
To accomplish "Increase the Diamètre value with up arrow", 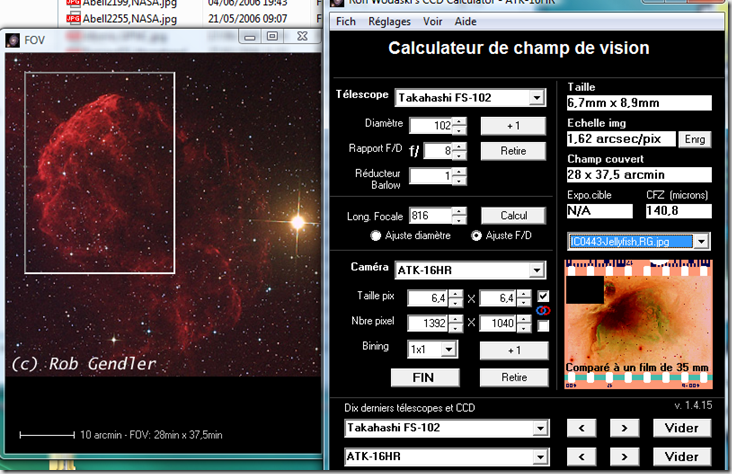I will [x=459, y=121].
